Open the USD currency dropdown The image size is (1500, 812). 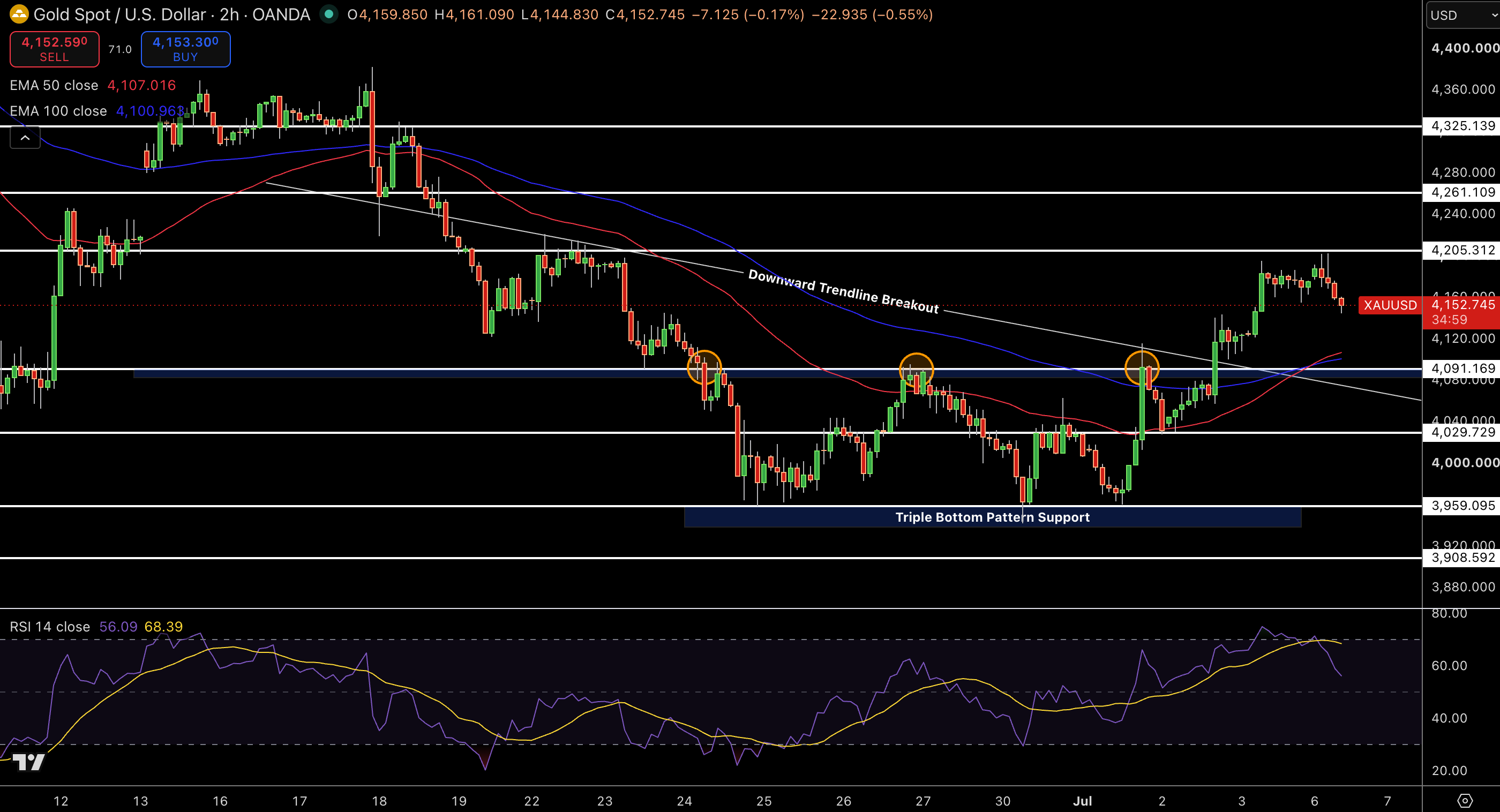pos(1464,15)
